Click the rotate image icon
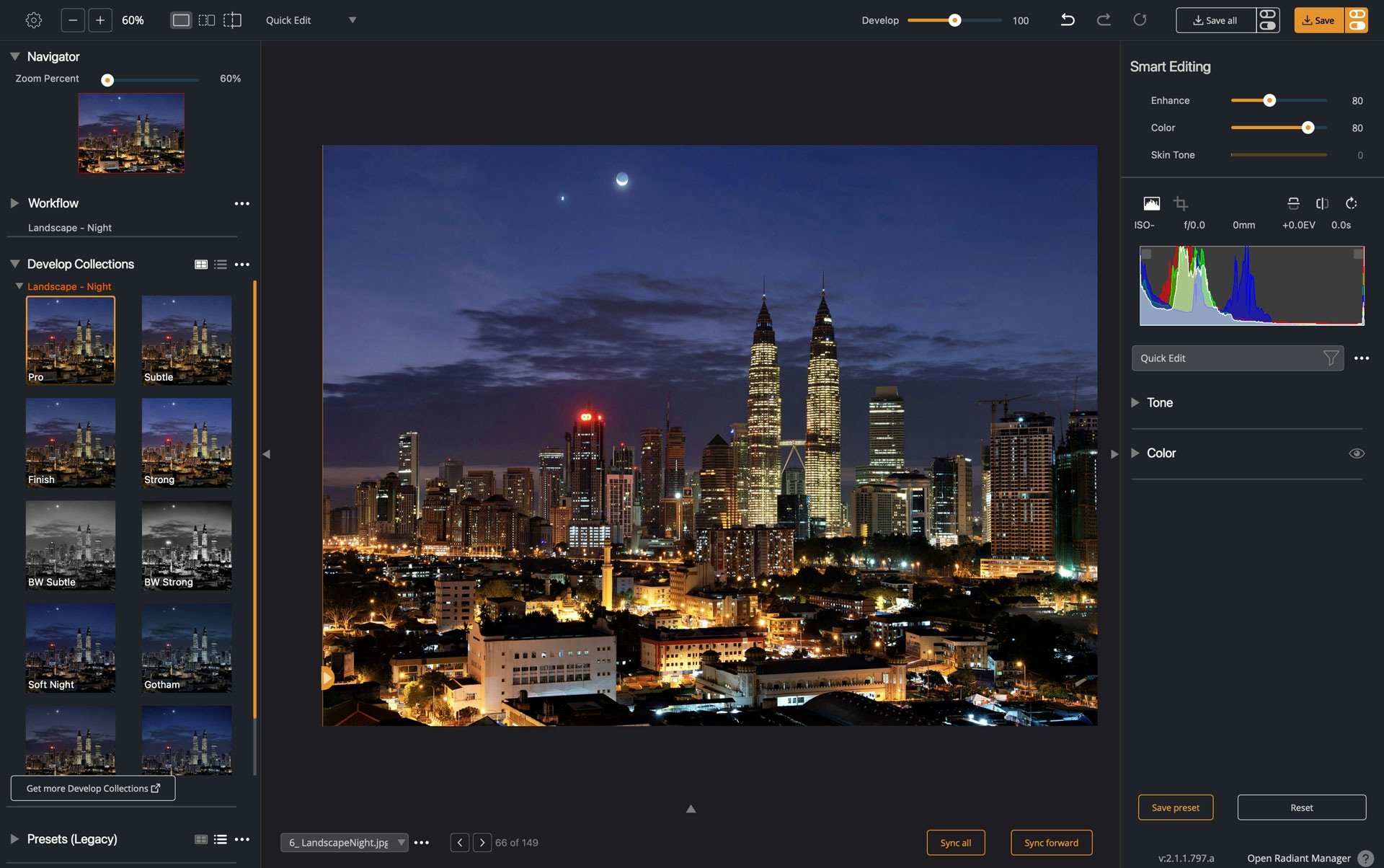Screen dimensions: 1384x868 (1352, 203)
